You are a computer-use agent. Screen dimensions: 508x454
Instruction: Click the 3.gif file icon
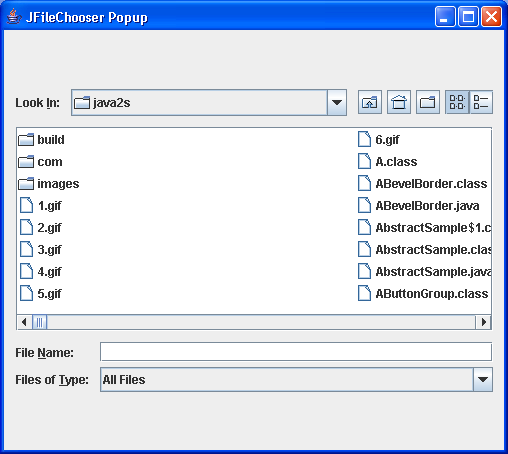tap(26, 249)
